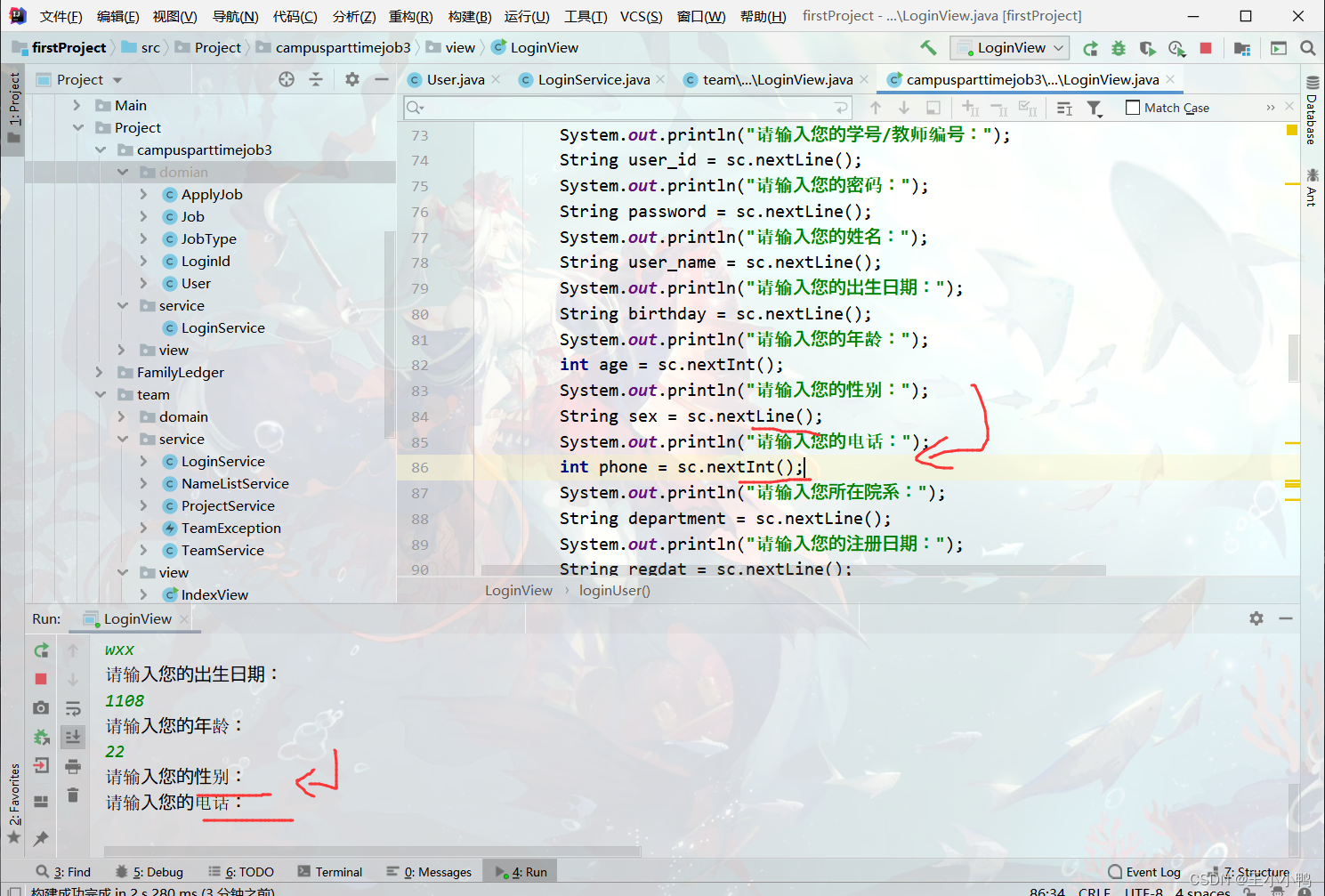Switch to team LoginView.java tab
The image size is (1325, 896).
click(x=777, y=79)
